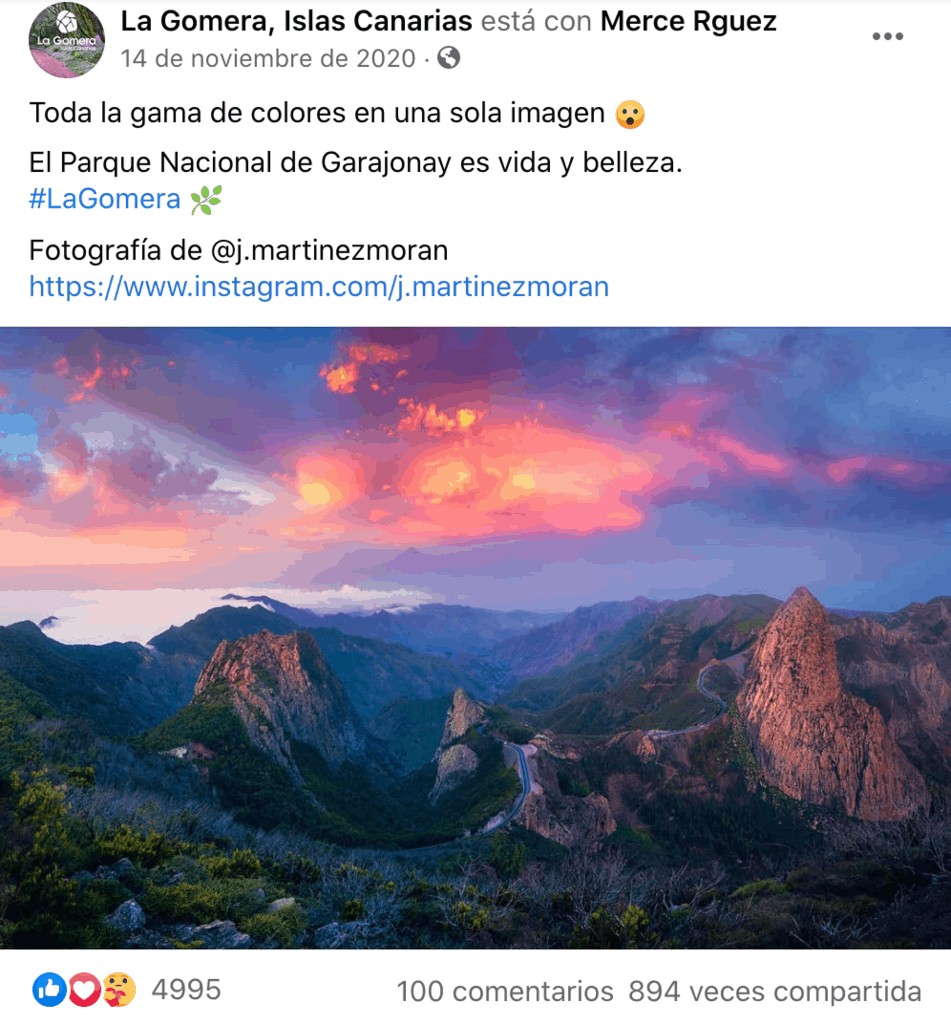
Task: Open Merce Rguez tagged profile
Action: [688, 21]
